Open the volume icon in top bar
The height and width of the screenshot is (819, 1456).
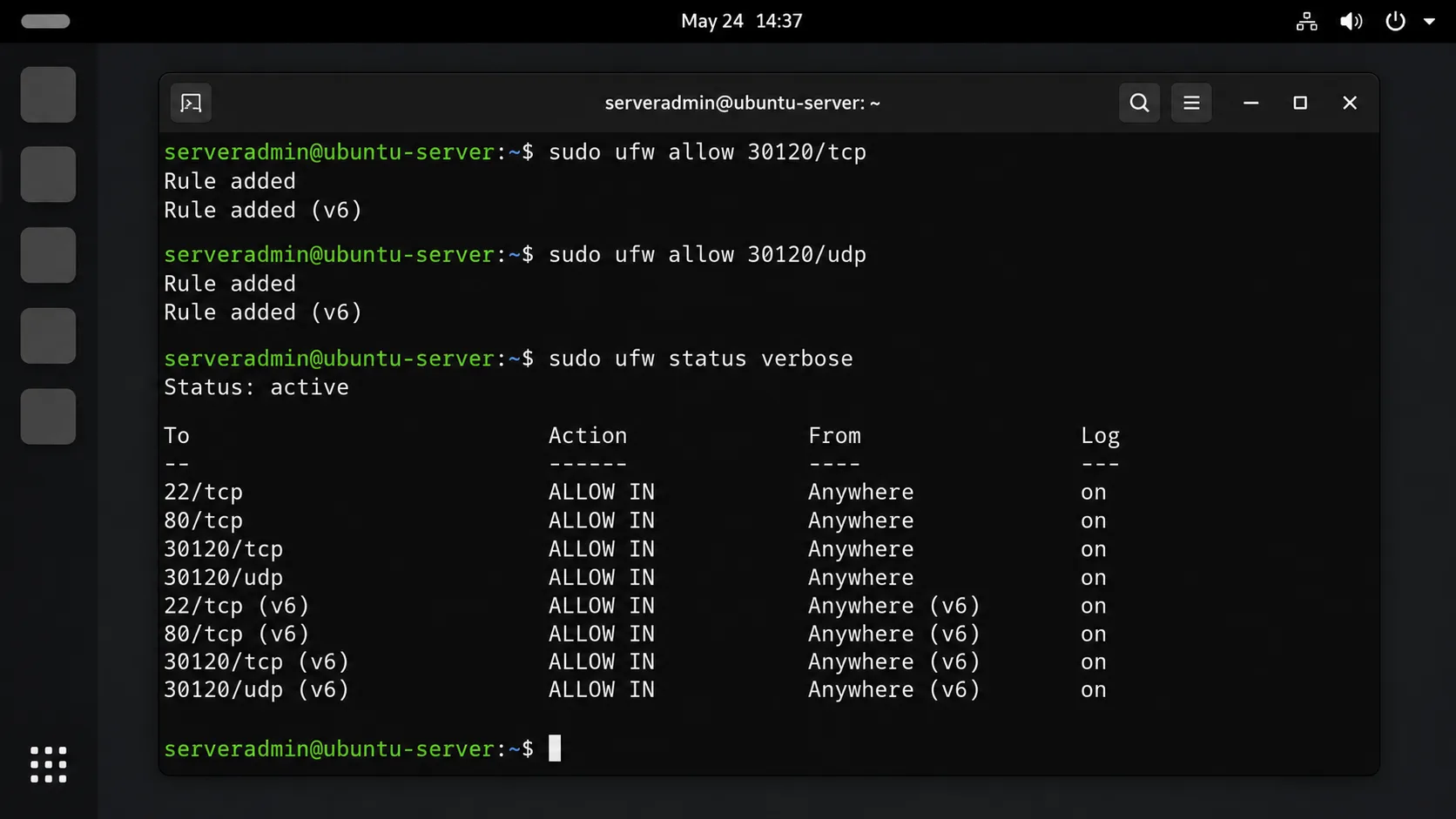[x=1351, y=21]
